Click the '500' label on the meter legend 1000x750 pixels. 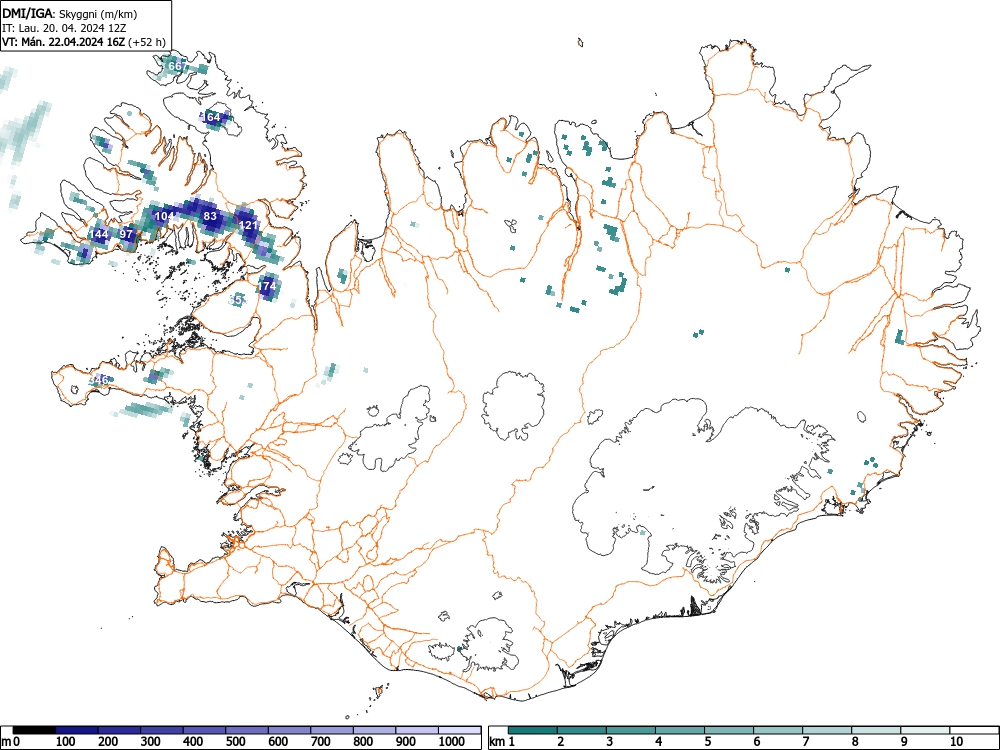(x=236, y=742)
